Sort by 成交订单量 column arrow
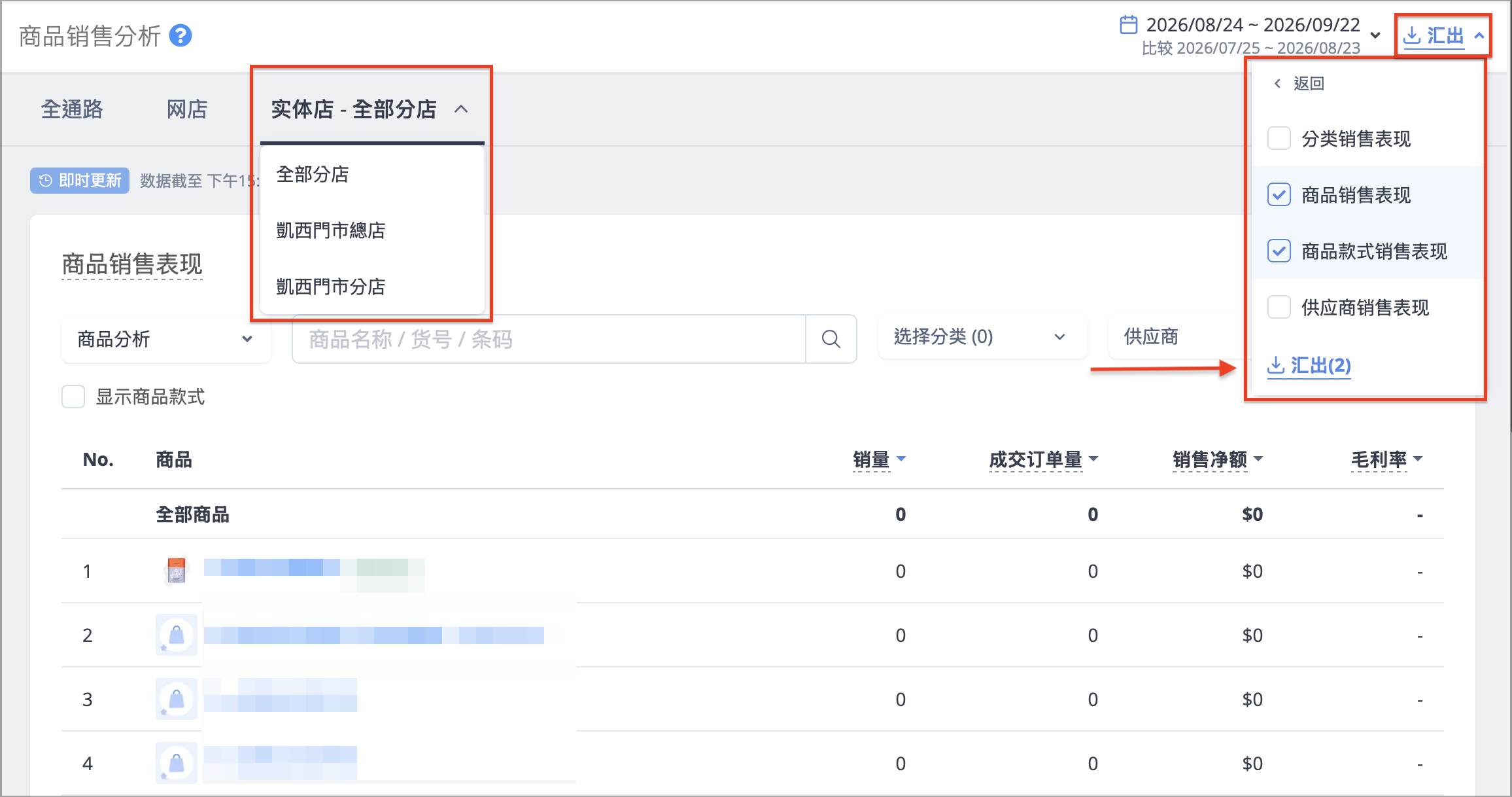Viewport: 1512px width, 797px height. (x=1093, y=459)
